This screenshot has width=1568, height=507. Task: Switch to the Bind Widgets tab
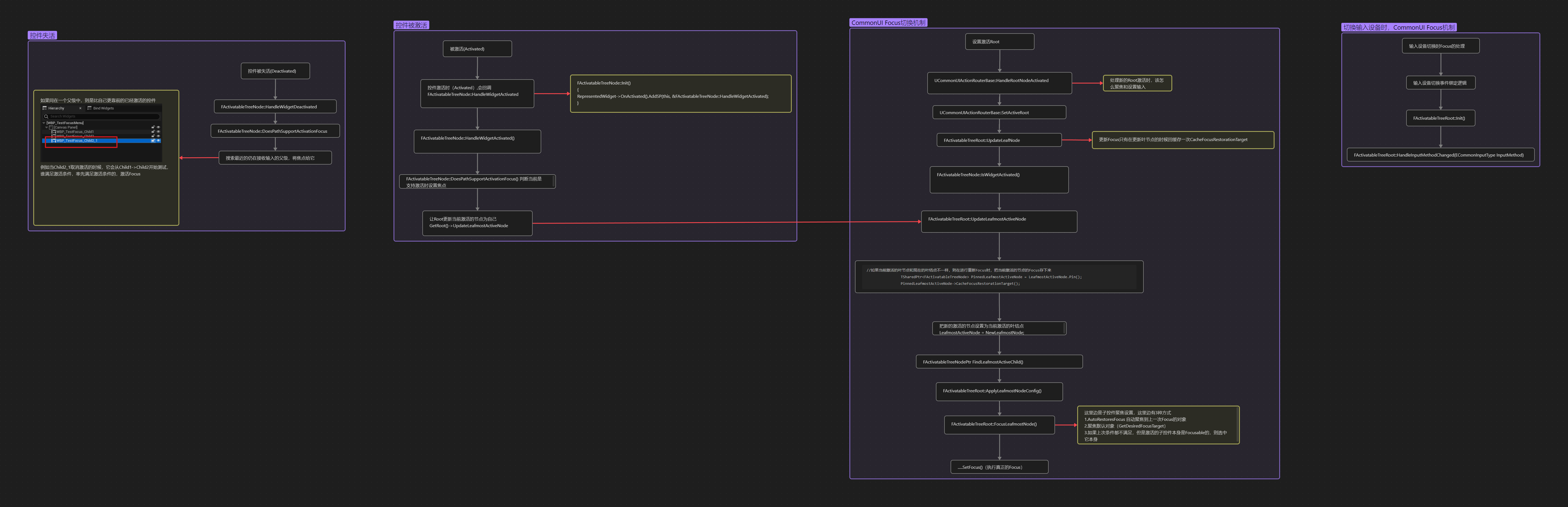[103, 108]
